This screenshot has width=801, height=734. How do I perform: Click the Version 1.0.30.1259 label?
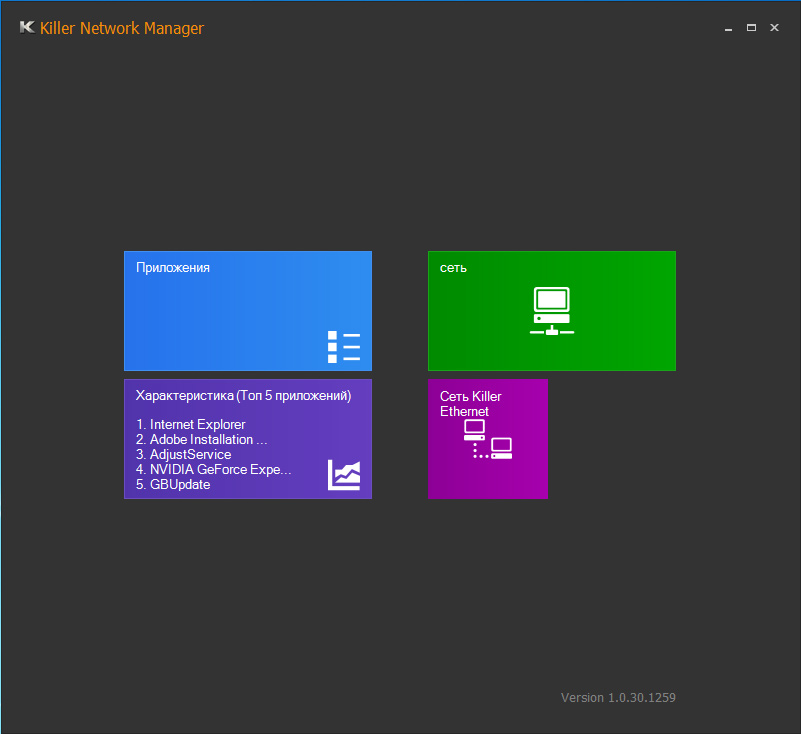click(x=618, y=698)
